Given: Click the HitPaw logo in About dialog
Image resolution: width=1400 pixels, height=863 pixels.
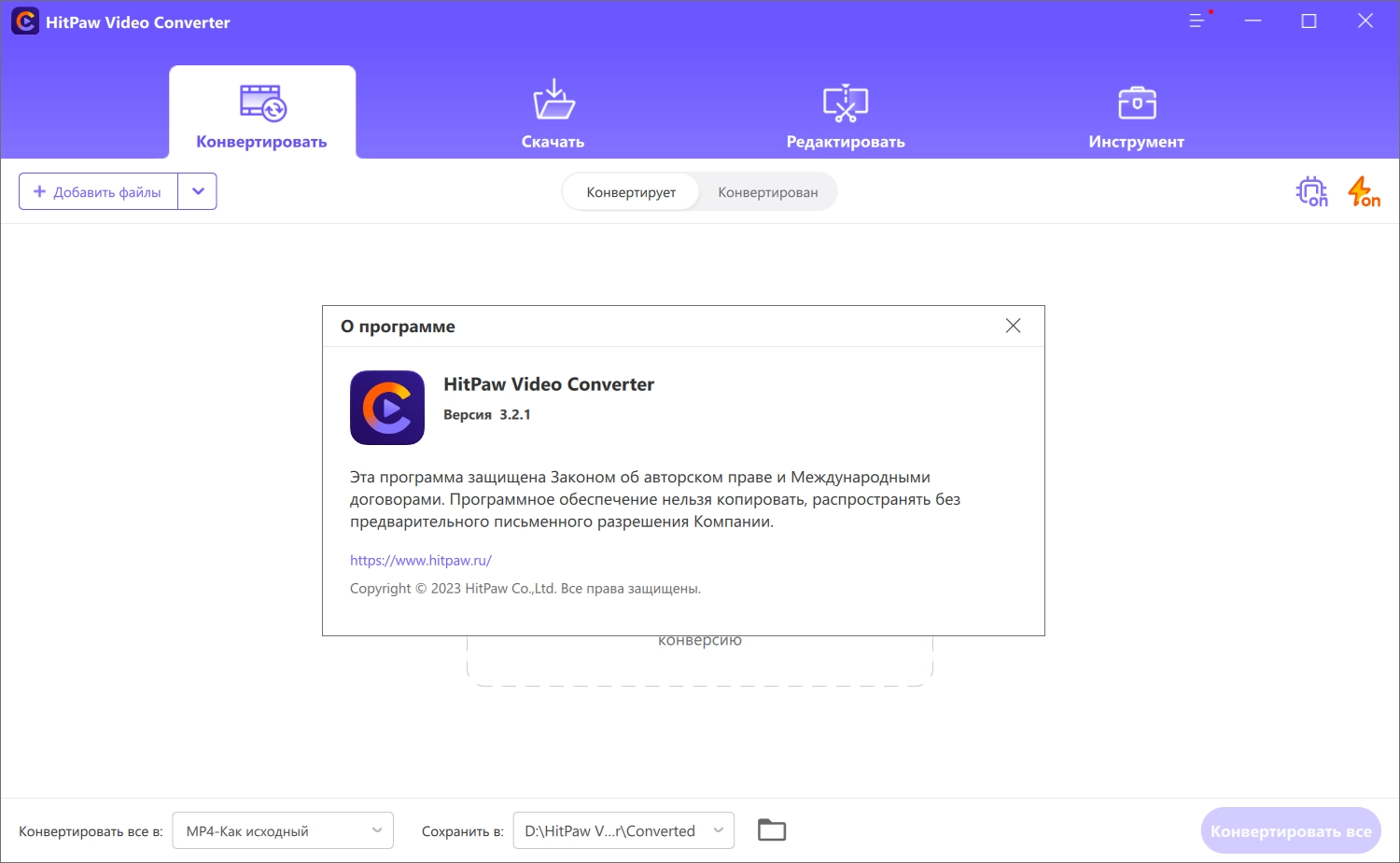Looking at the screenshot, I should (x=387, y=408).
